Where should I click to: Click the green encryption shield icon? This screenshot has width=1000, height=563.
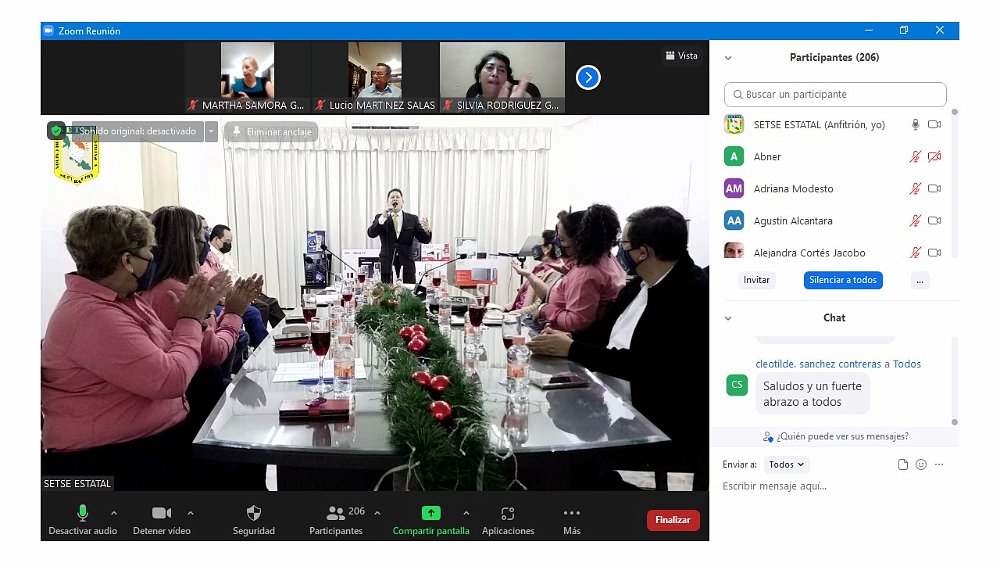click(56, 131)
